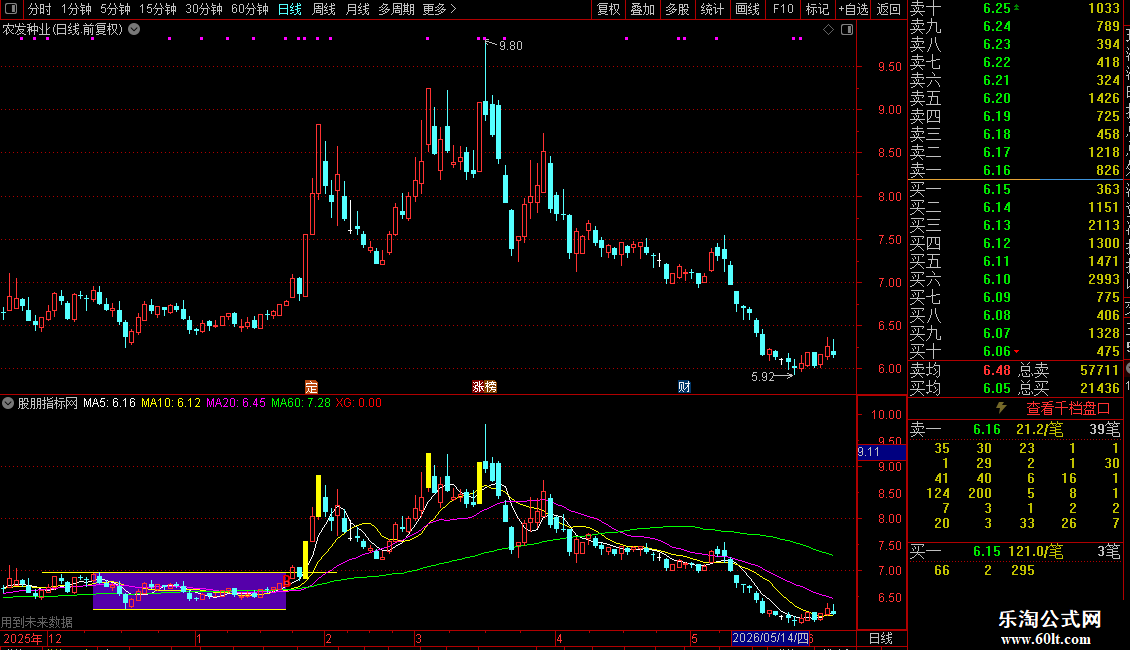Click the 2026/05/14/四 date cursor label

click(x=770, y=638)
